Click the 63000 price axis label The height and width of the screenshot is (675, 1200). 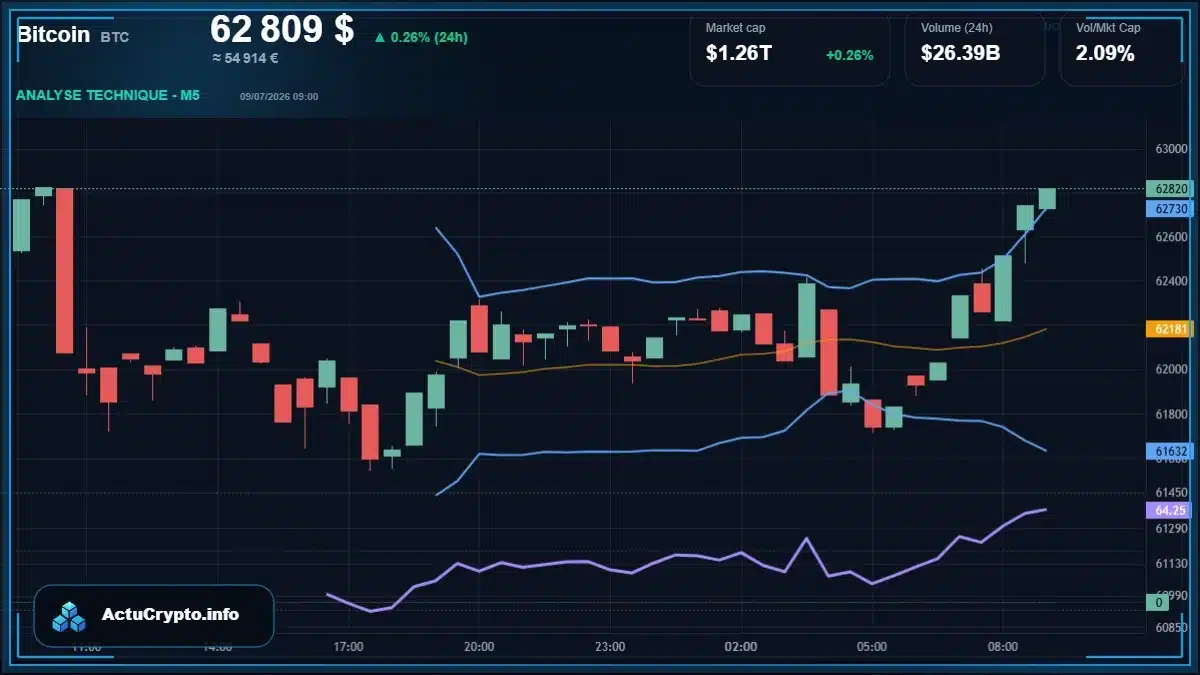point(1171,149)
